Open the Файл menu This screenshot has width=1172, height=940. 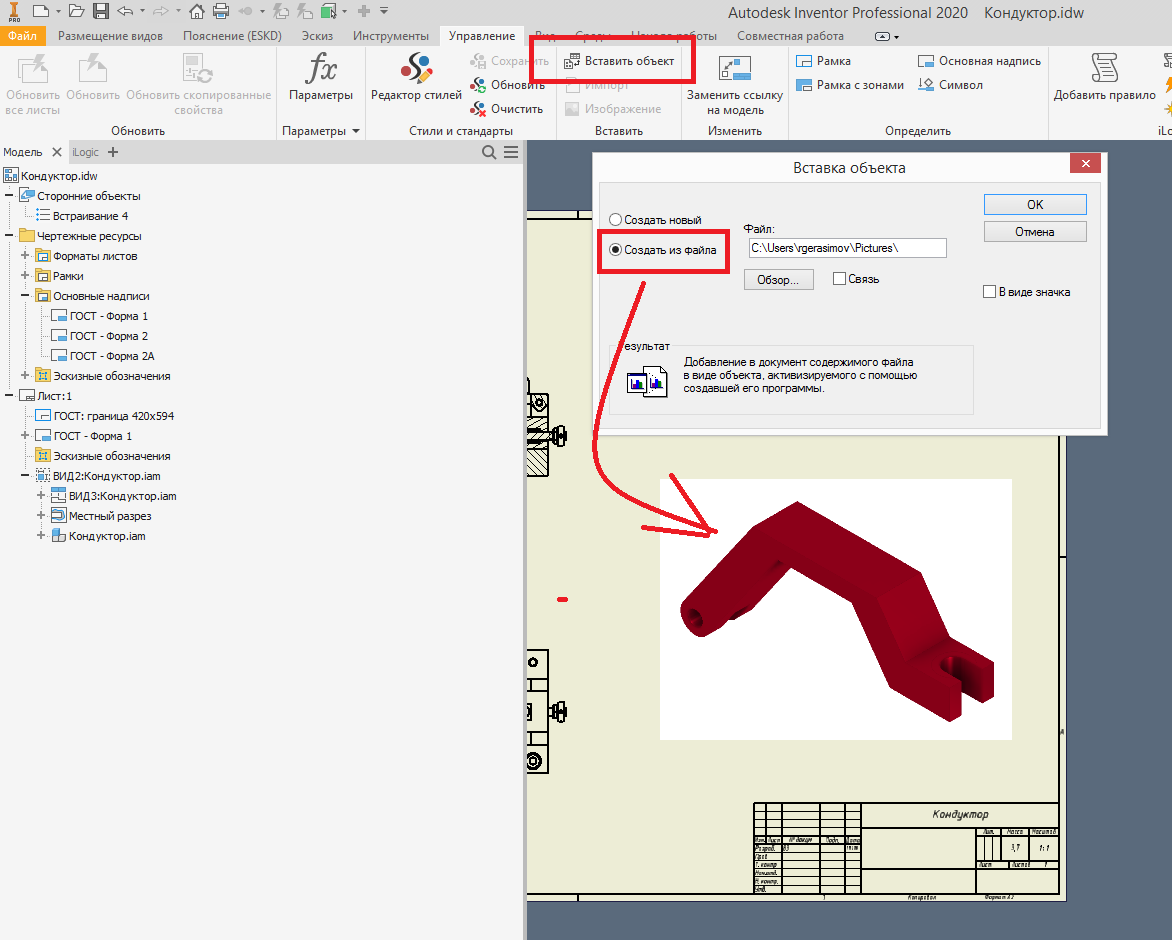[x=22, y=36]
